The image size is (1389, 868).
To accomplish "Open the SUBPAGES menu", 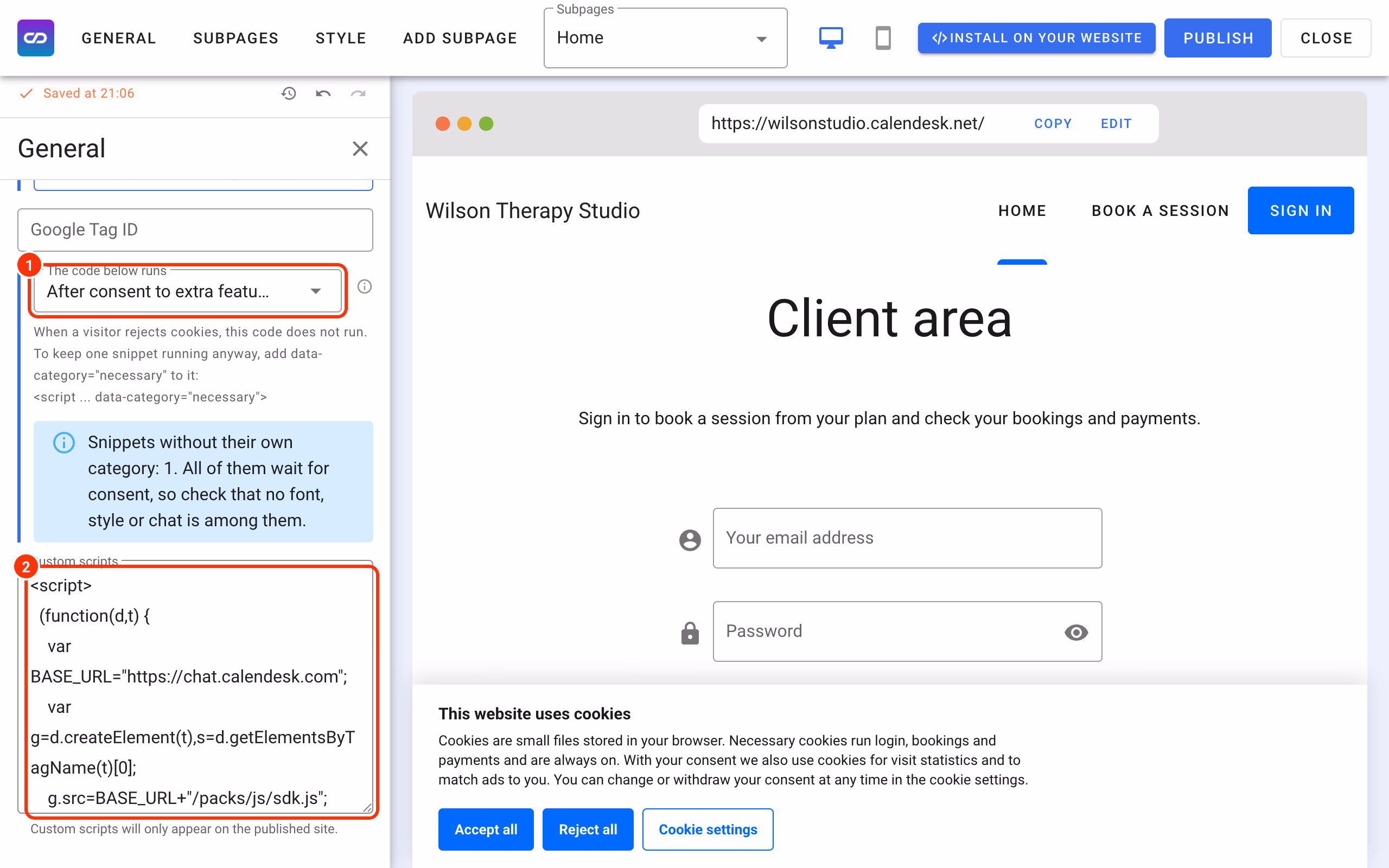I will [x=236, y=39].
